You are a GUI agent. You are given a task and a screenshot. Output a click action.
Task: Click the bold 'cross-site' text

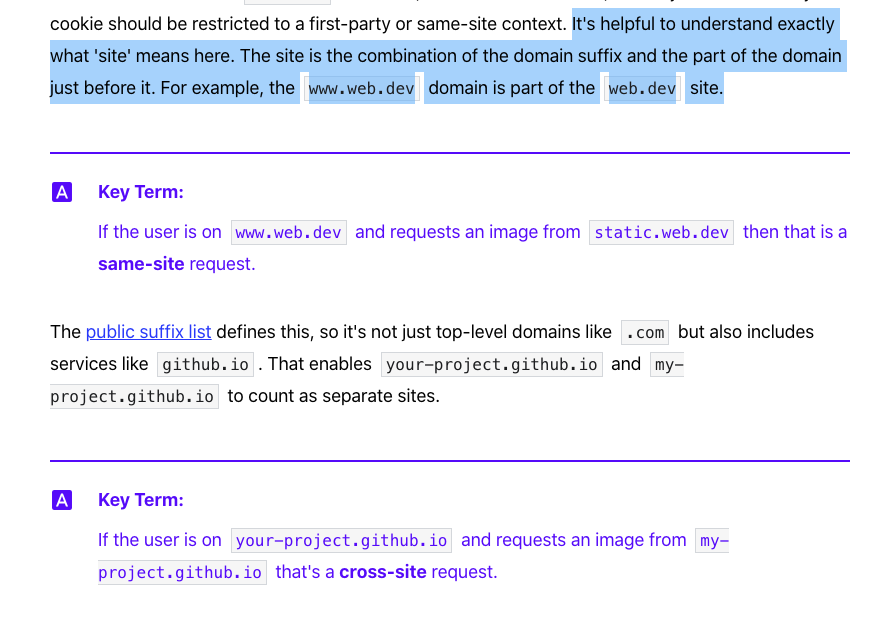382,572
